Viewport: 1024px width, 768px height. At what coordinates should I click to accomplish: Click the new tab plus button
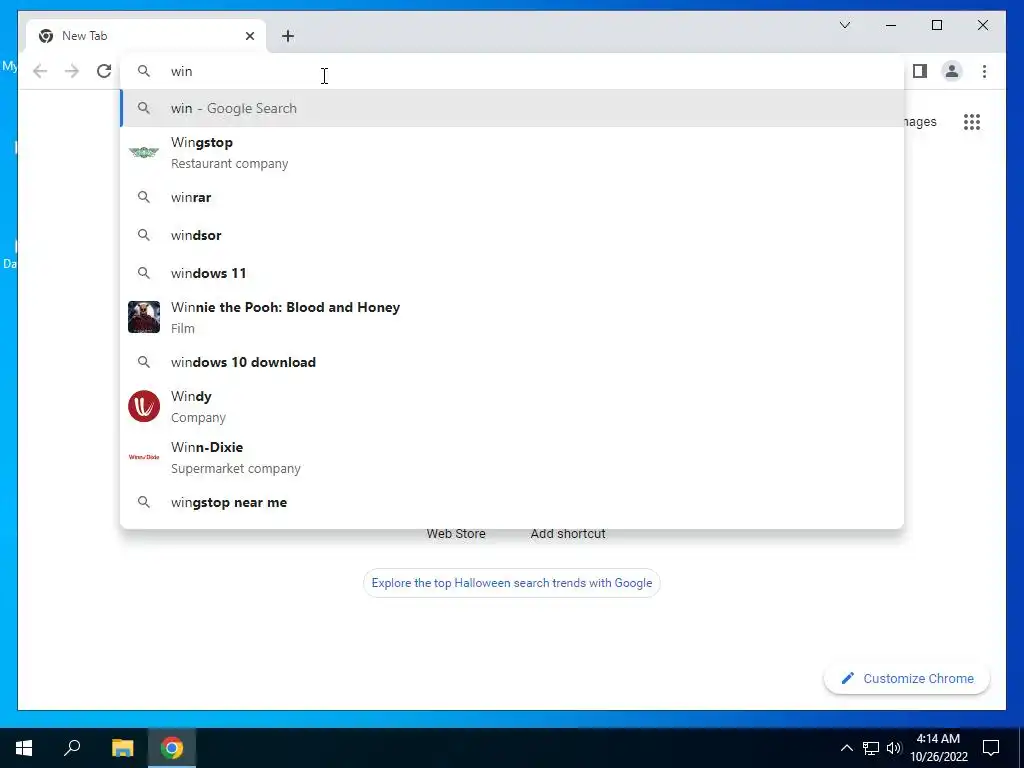point(288,36)
